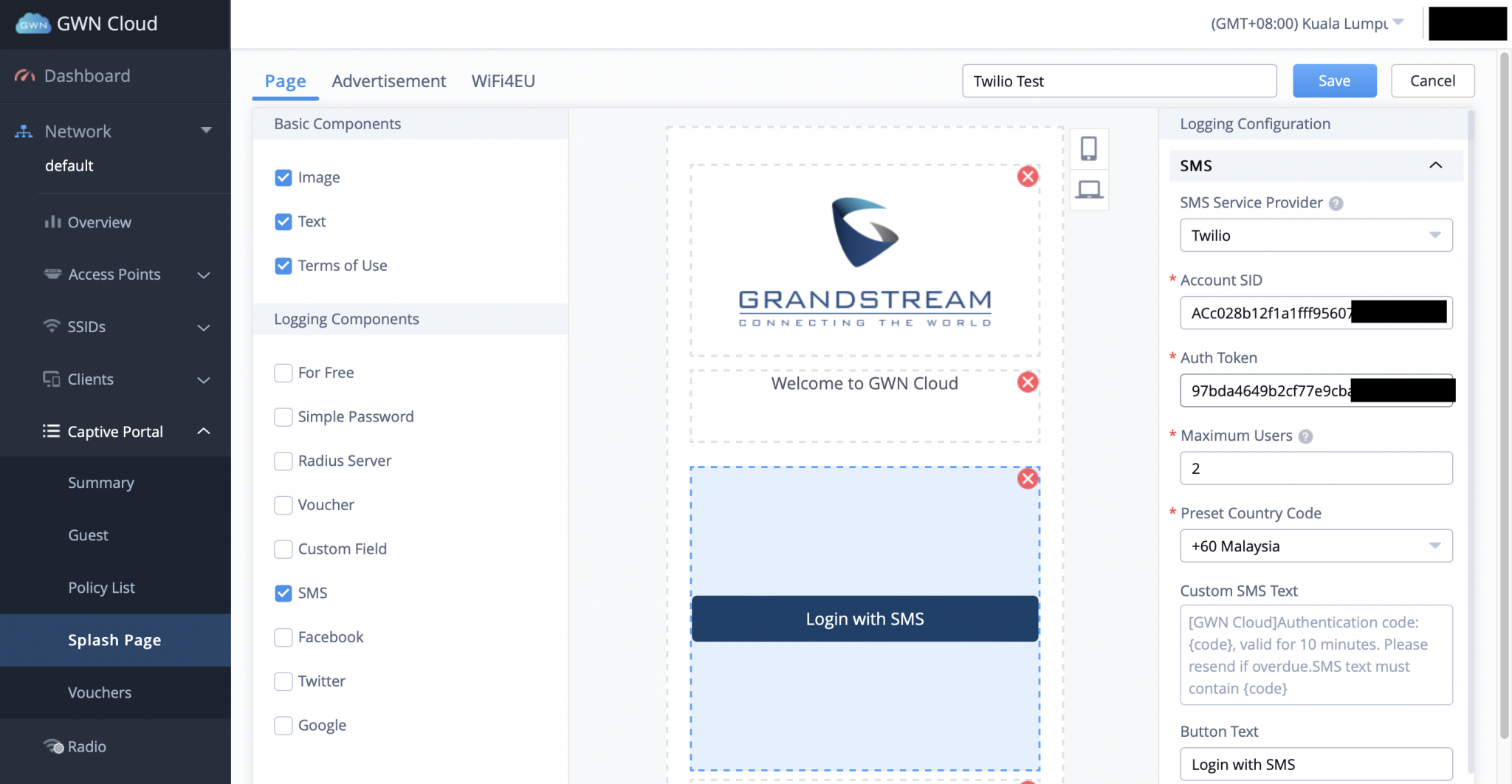Select Clients in the sidebar
This screenshot has width=1512, height=784.
tap(89, 379)
